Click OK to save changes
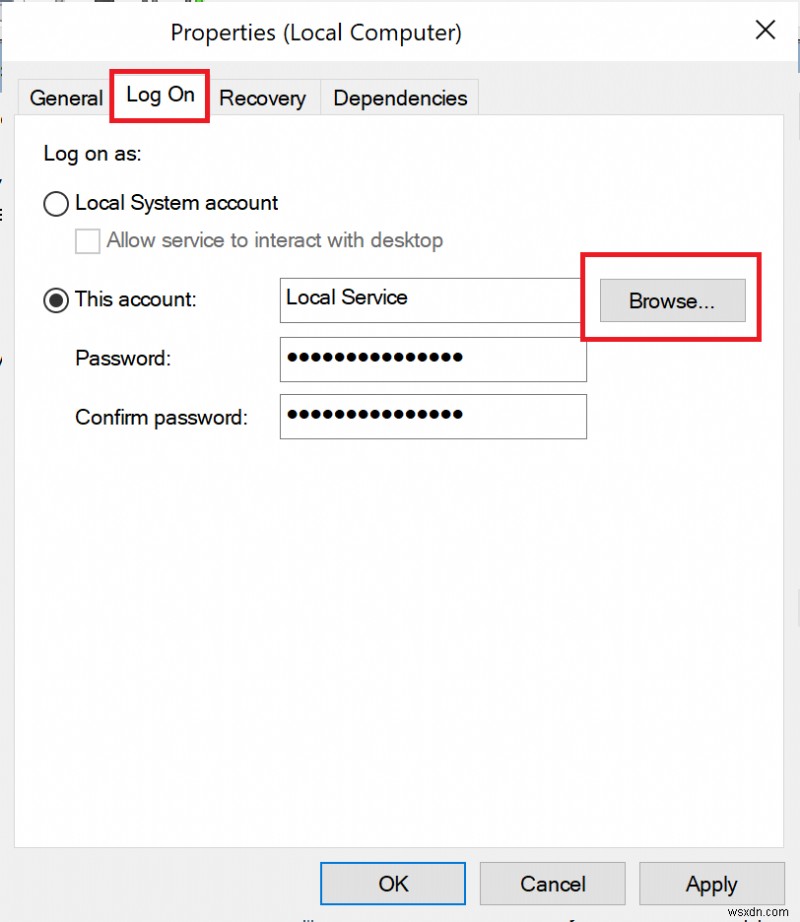The width and height of the screenshot is (800, 922). [x=392, y=884]
